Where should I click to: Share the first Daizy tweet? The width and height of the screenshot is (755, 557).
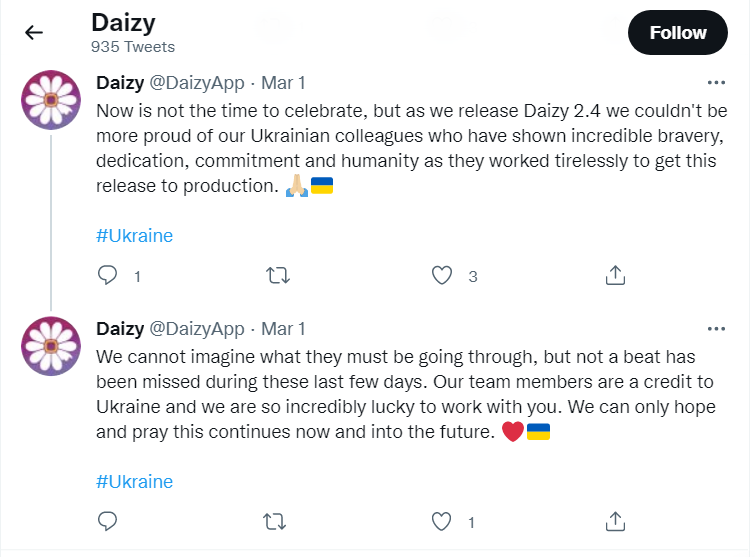click(x=616, y=275)
